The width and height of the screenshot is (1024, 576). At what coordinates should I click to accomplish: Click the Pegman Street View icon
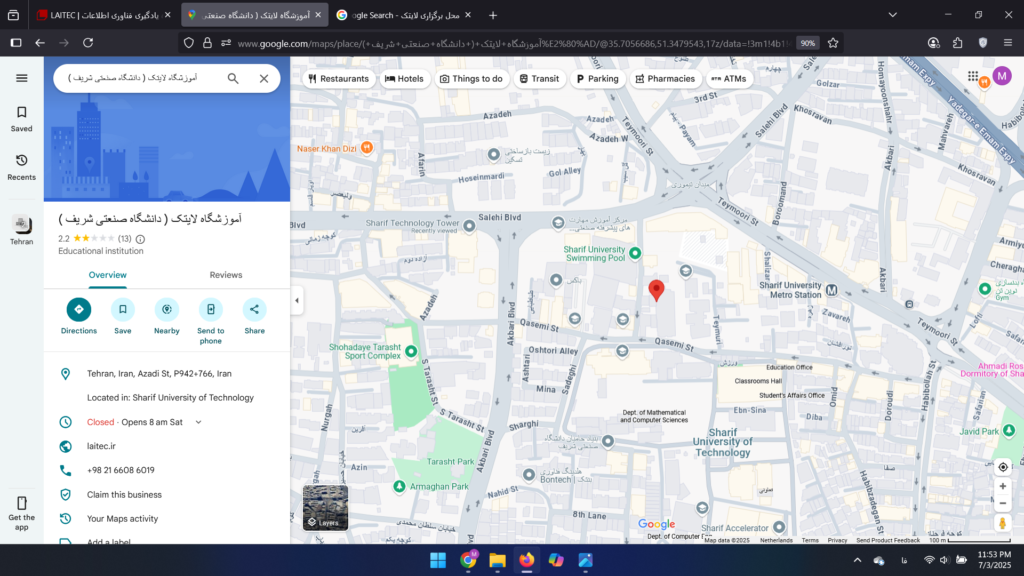[1002, 524]
